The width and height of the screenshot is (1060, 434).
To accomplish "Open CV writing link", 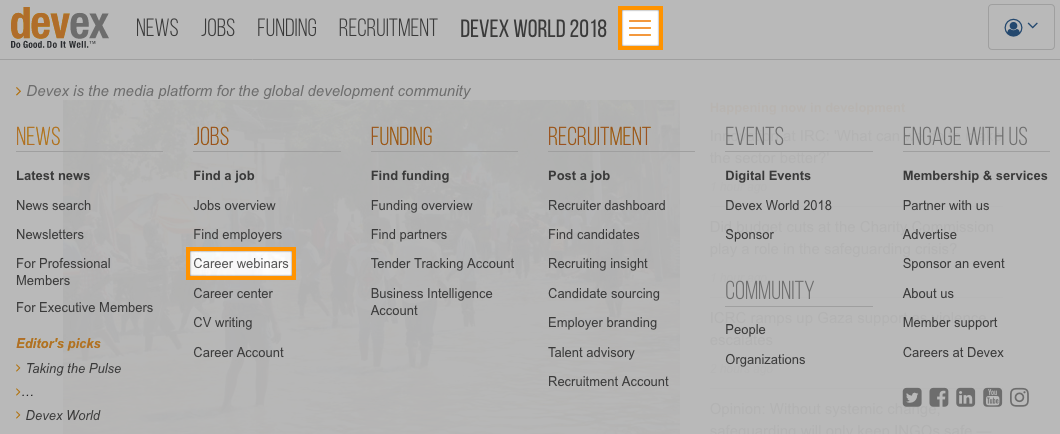I will 222,322.
